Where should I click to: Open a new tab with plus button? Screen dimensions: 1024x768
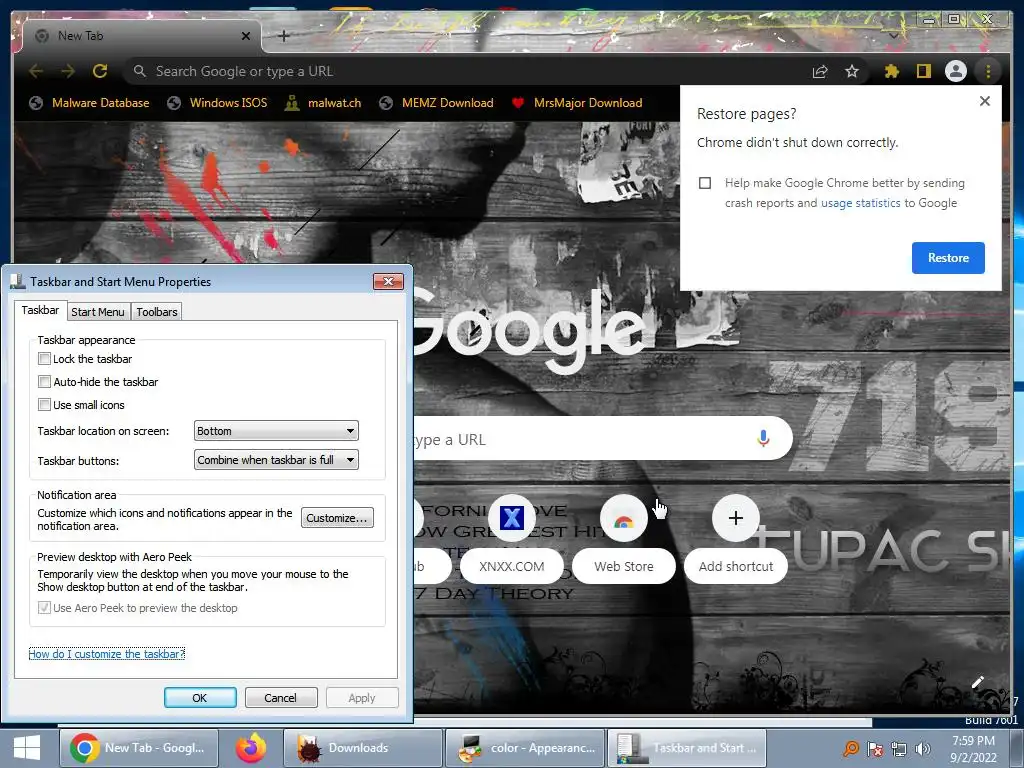pos(283,36)
